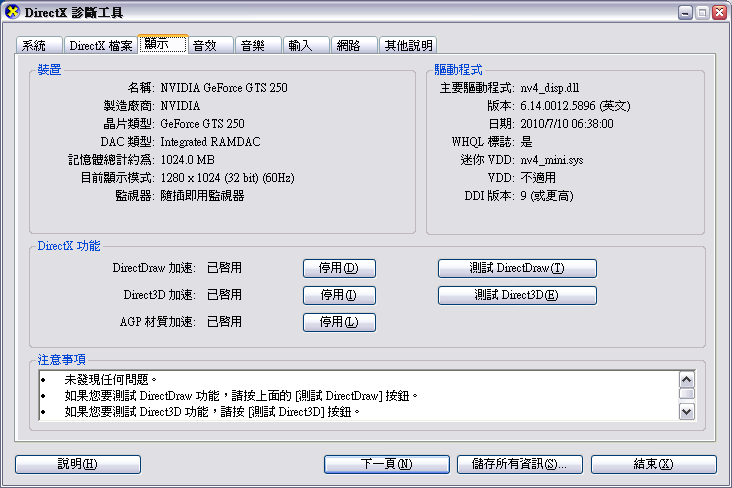Exit with the 結束(X) button
Screen dimensions: 732x488
654,464
